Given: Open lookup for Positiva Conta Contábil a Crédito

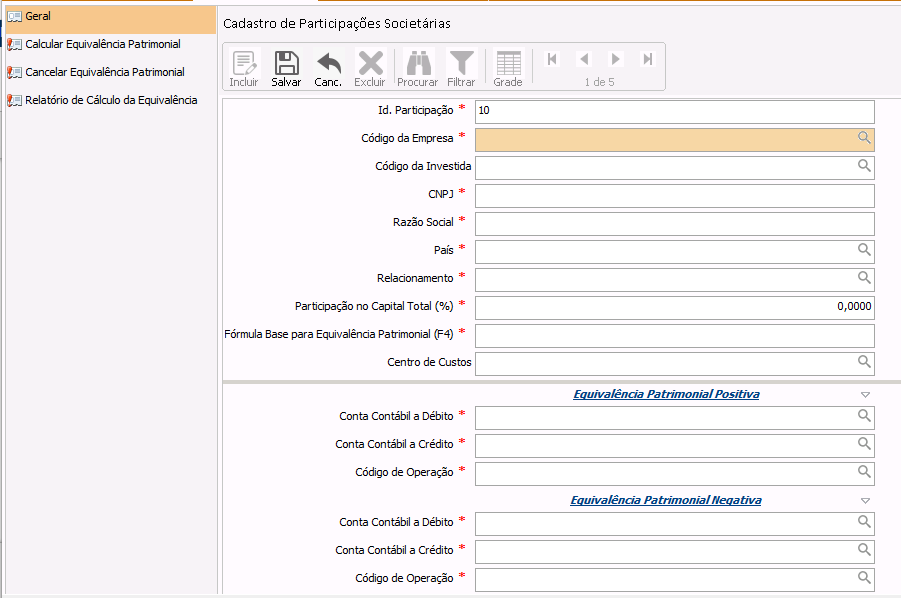Looking at the screenshot, I should pyautogui.click(x=864, y=443).
